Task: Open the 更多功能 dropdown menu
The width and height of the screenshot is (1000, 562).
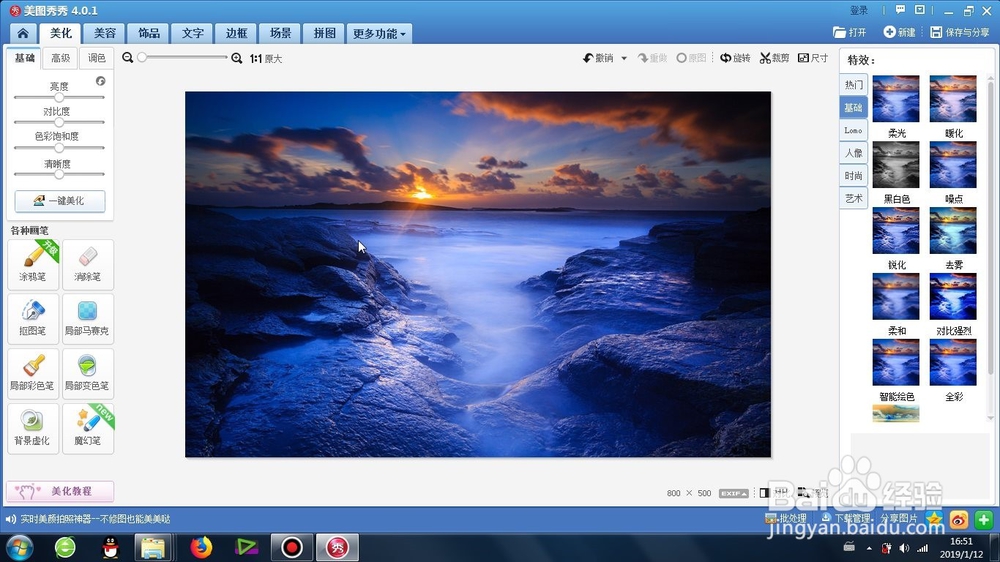Action: tap(379, 33)
